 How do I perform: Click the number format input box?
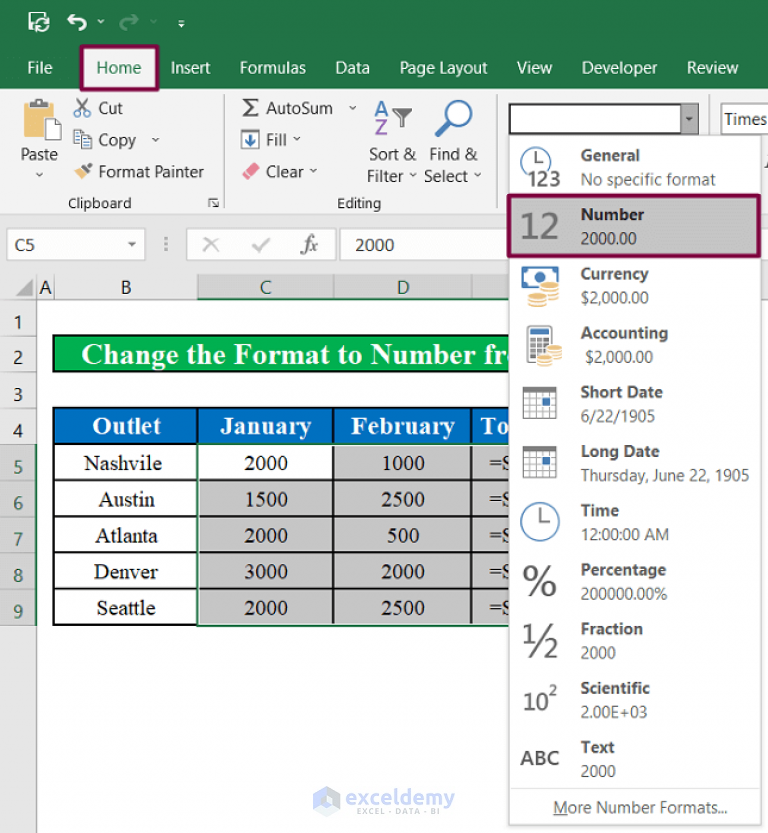[x=595, y=118]
